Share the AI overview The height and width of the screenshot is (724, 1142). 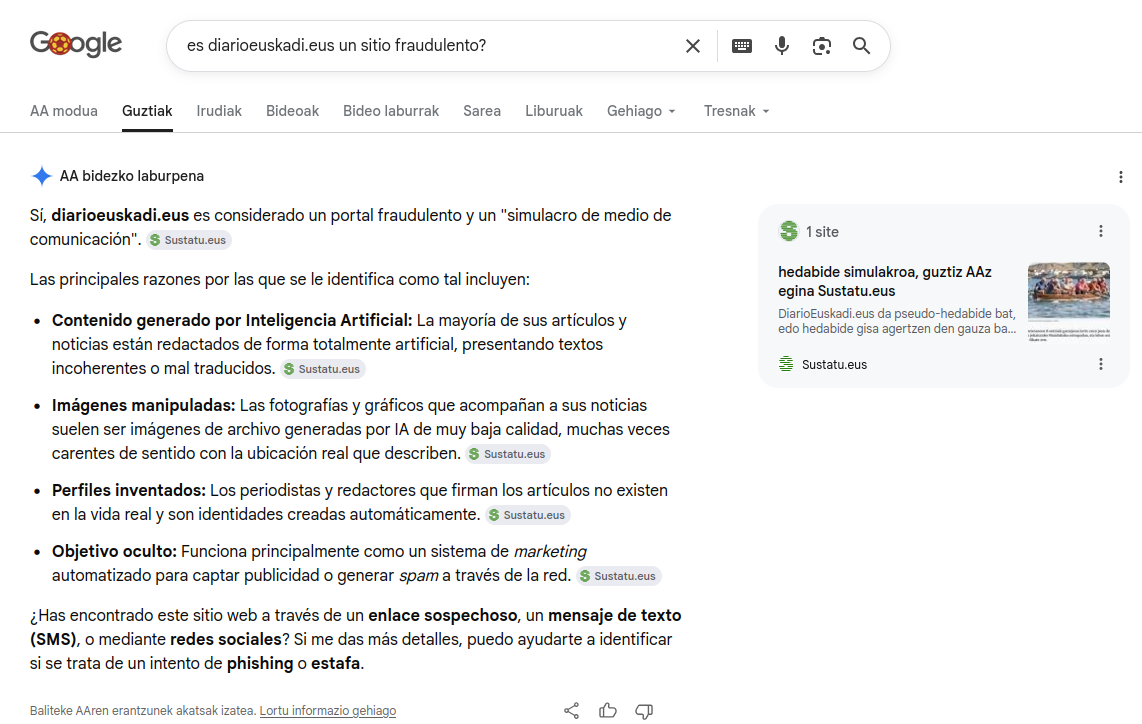[x=572, y=711]
